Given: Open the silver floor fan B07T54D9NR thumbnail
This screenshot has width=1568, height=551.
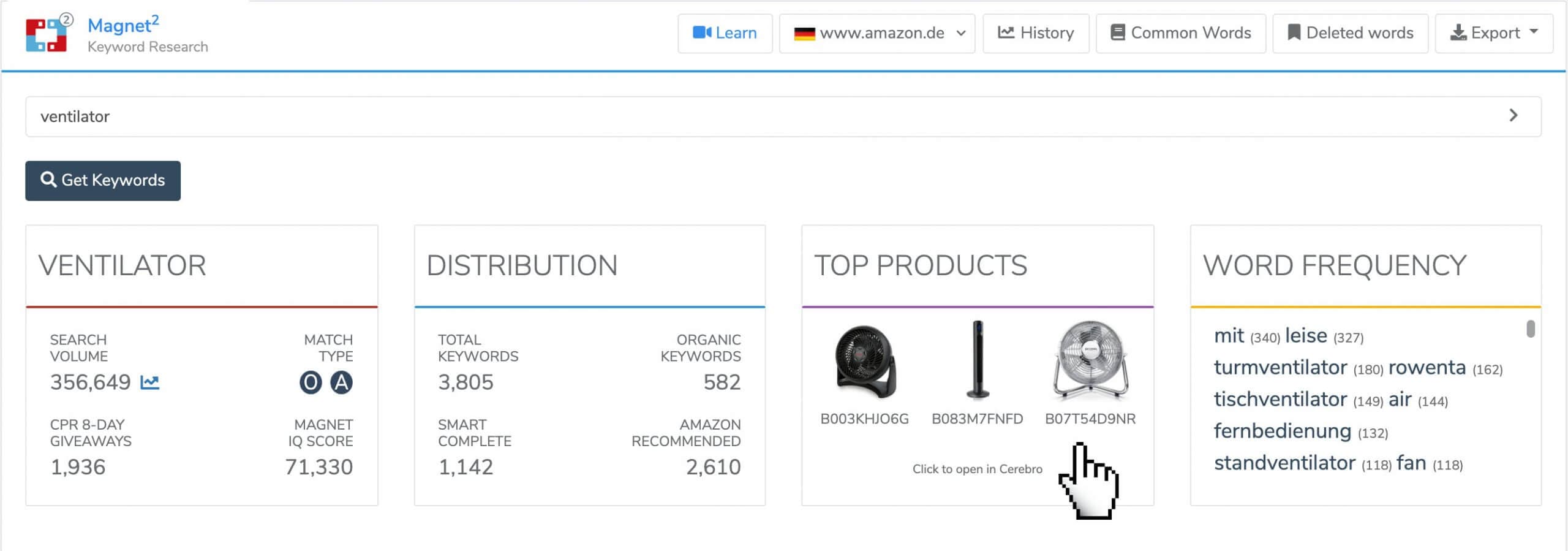Looking at the screenshot, I should [1090, 360].
